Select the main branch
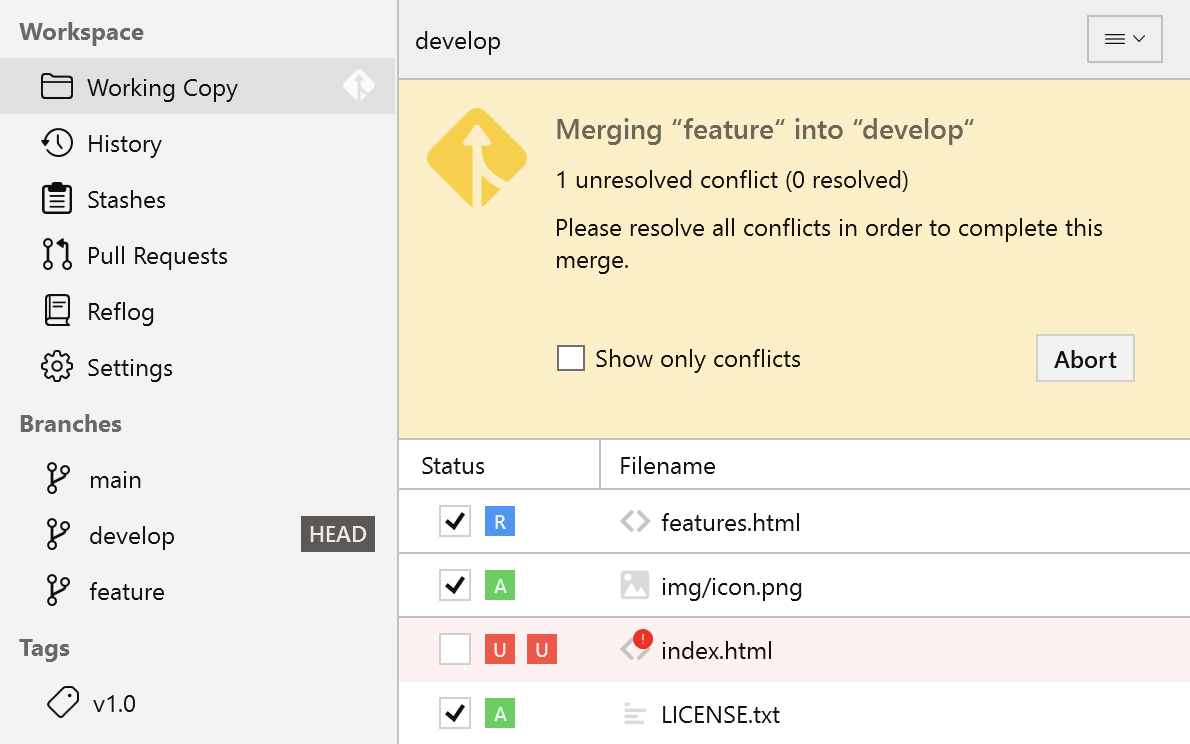This screenshot has width=1190, height=744. [115, 480]
